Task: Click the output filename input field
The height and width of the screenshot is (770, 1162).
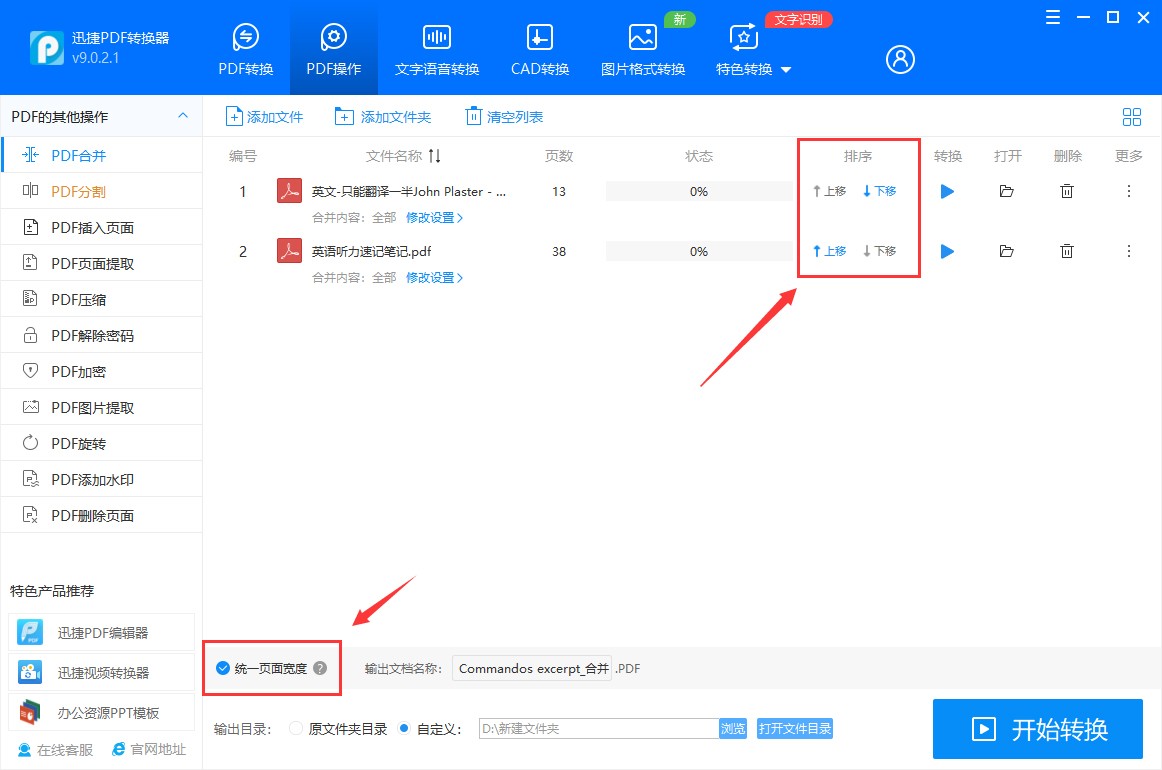Action: [531, 668]
